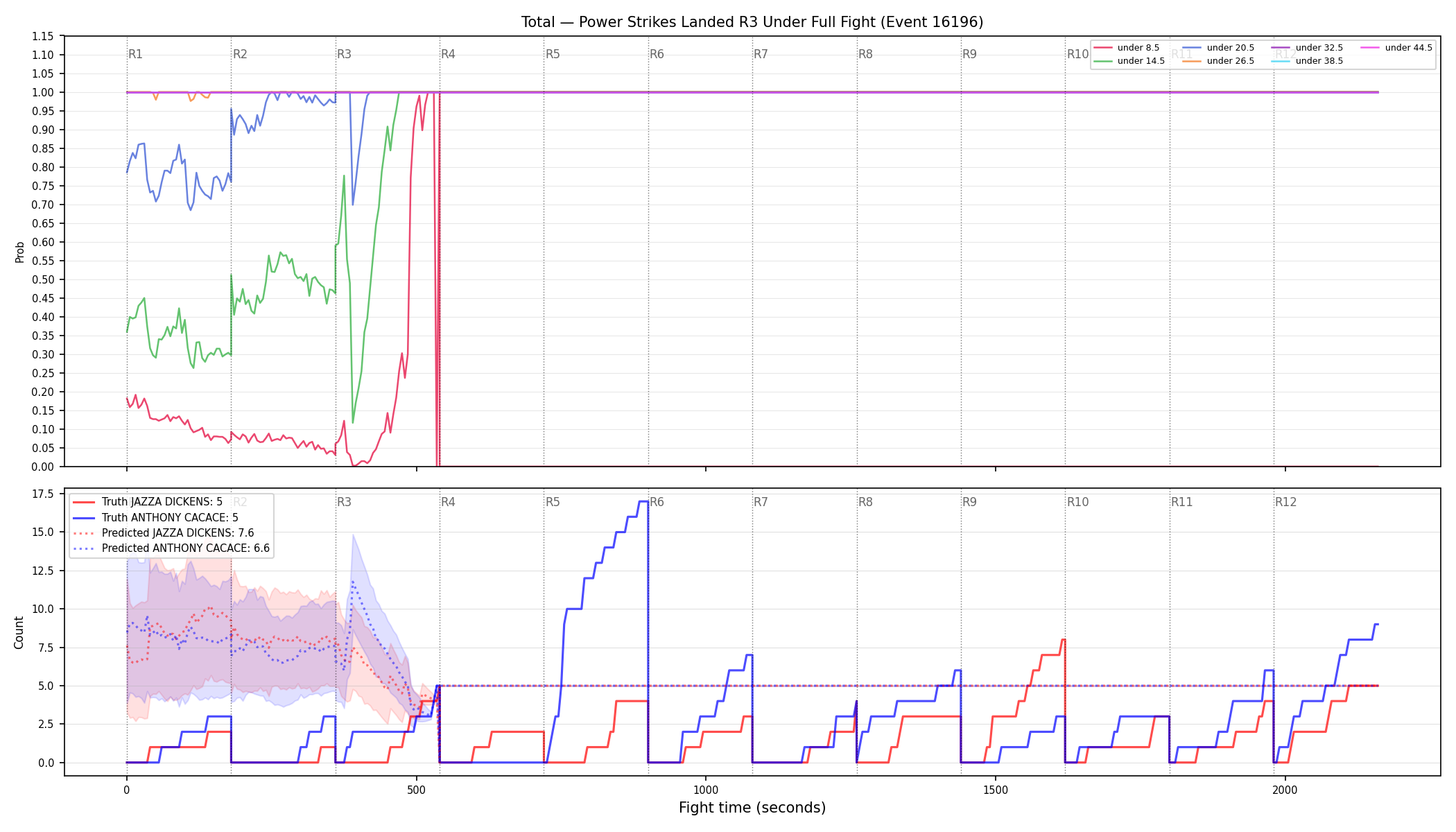This screenshot has height=832, width=1456.
Task: Click the chart title mentioning Event 16196
Action: (752, 22)
